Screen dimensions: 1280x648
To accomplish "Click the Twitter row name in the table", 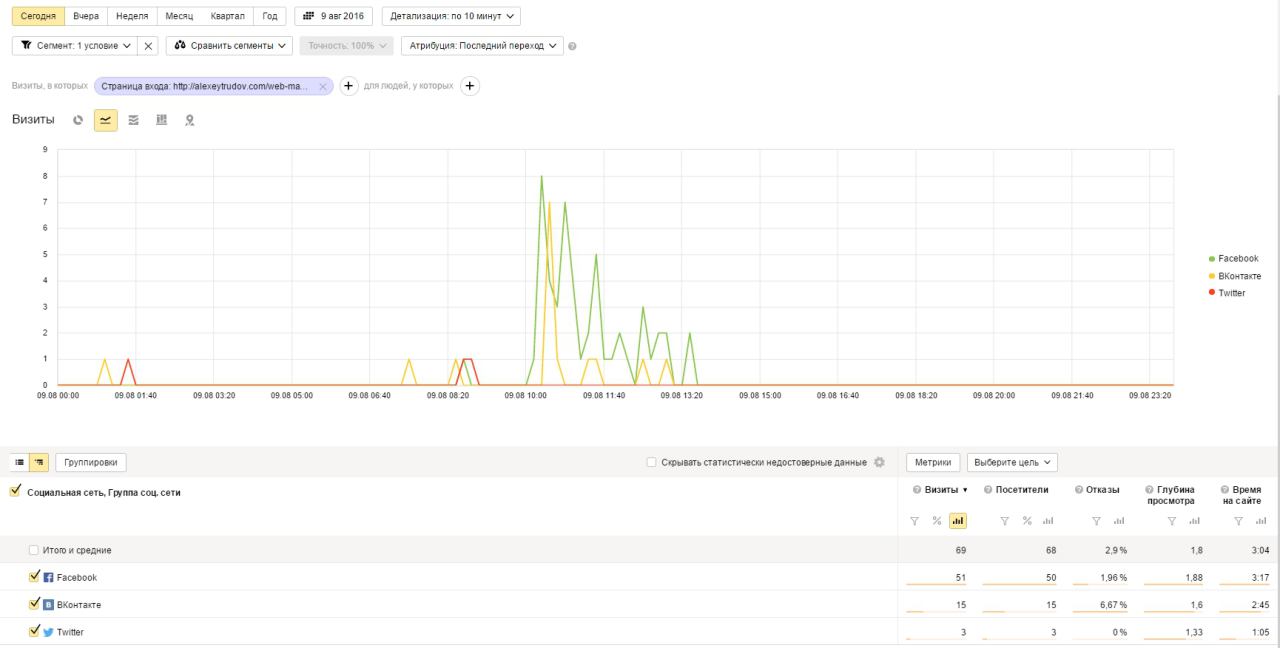I will pyautogui.click(x=70, y=631).
